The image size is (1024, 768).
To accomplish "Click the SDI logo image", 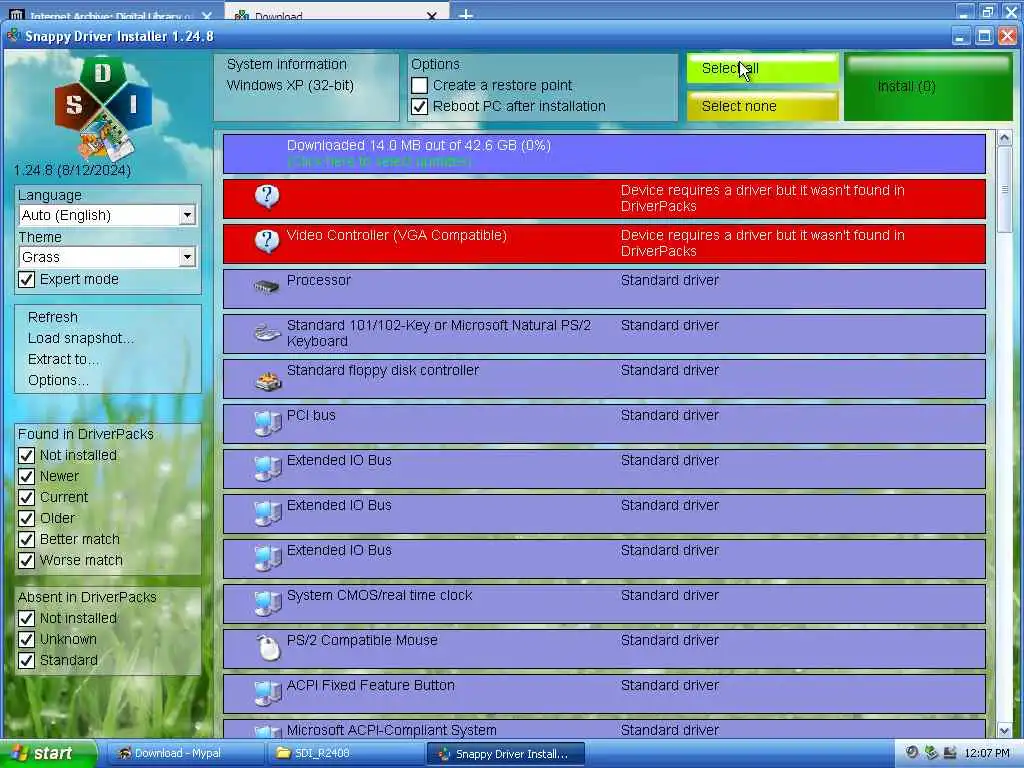I will click(103, 108).
